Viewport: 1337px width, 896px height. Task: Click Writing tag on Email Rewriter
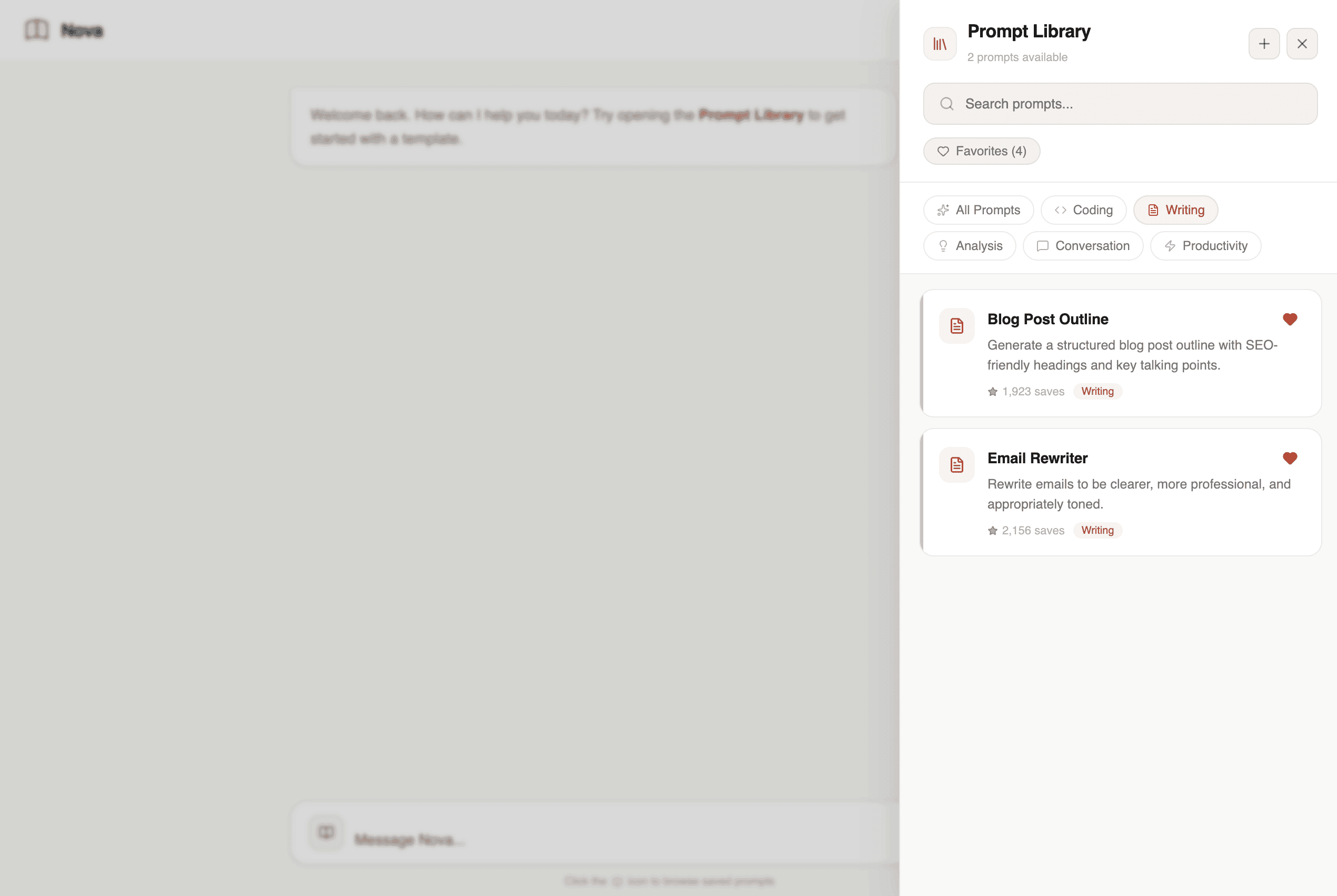(1097, 530)
